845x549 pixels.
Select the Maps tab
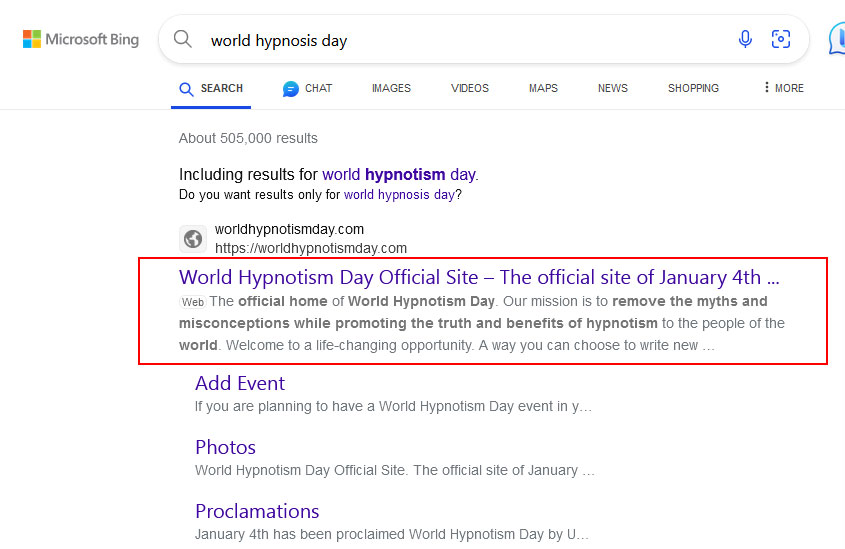coord(543,88)
